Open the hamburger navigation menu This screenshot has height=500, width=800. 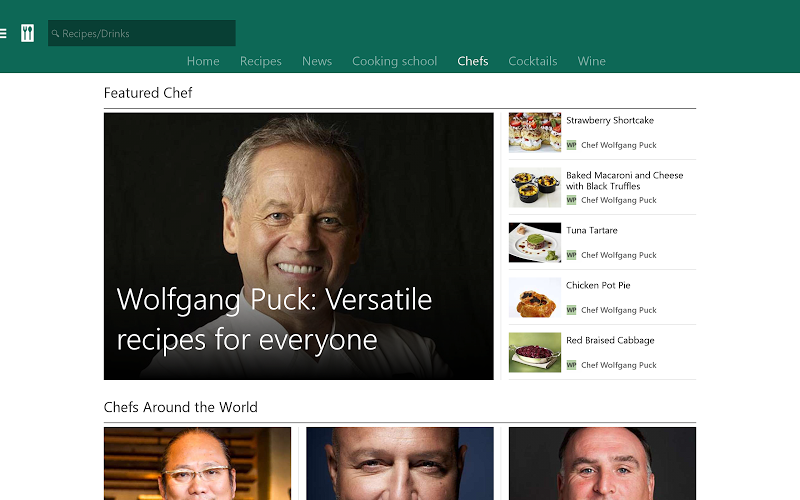pyautogui.click(x=3, y=33)
